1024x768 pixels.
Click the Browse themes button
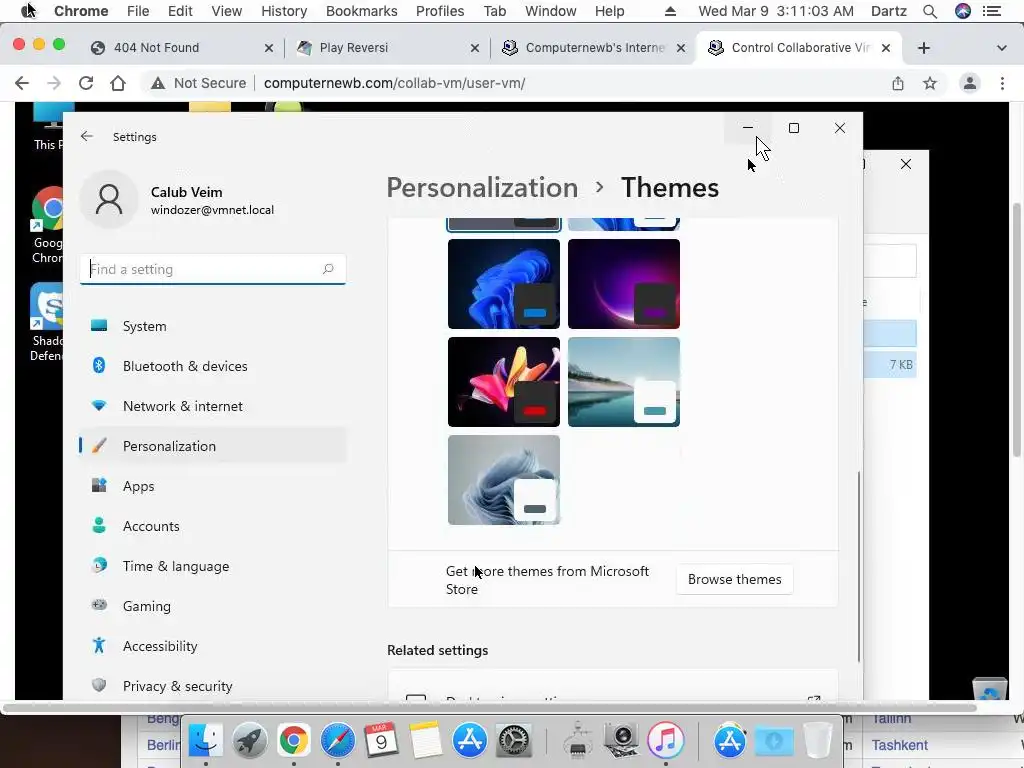(735, 579)
